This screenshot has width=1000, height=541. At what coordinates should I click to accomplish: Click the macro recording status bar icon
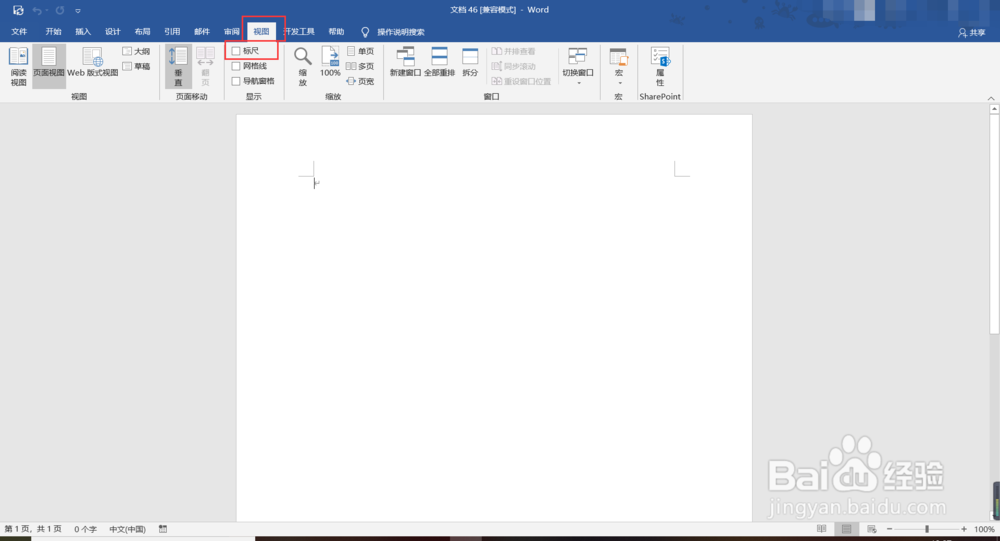click(x=163, y=529)
